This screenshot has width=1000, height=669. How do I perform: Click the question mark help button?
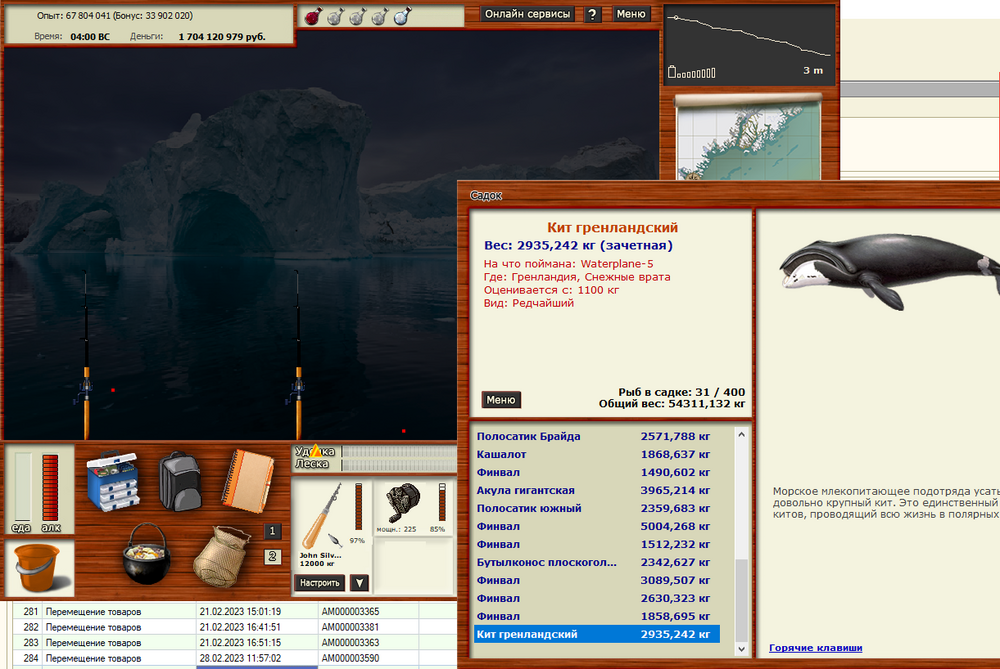(592, 14)
